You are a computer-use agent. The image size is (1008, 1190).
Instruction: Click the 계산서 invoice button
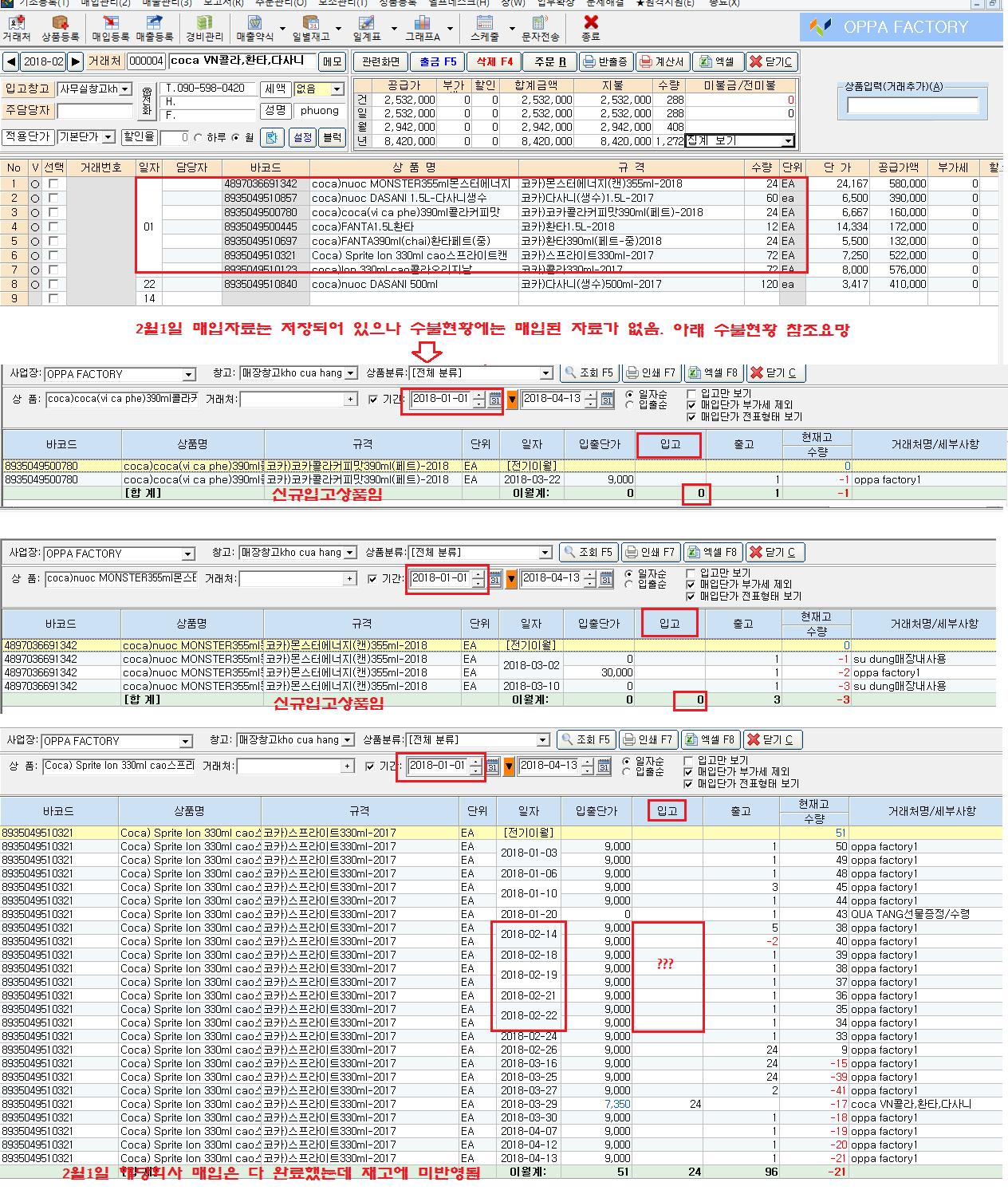663,61
